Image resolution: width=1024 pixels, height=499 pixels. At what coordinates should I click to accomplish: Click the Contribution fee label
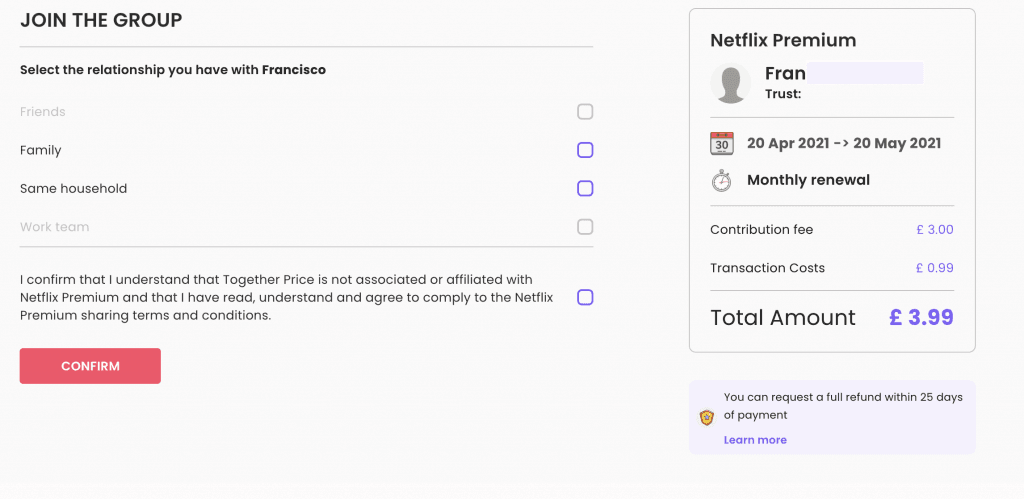(x=761, y=230)
